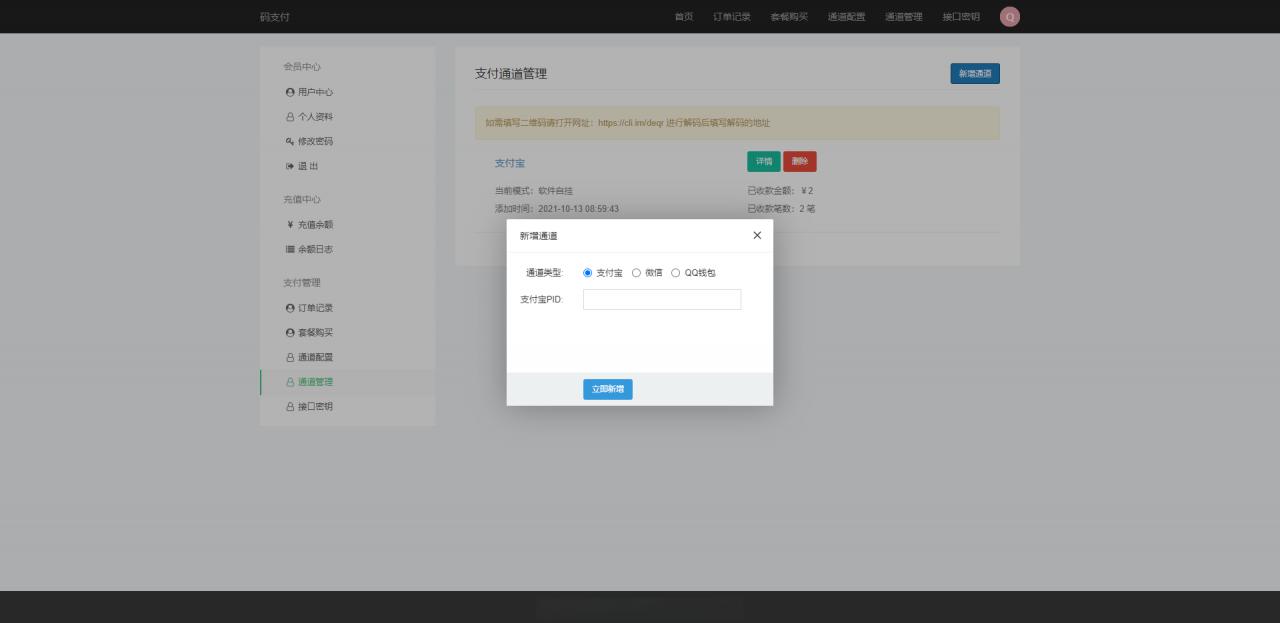
Task: Click the 码支付 site logo
Action: (x=274, y=17)
